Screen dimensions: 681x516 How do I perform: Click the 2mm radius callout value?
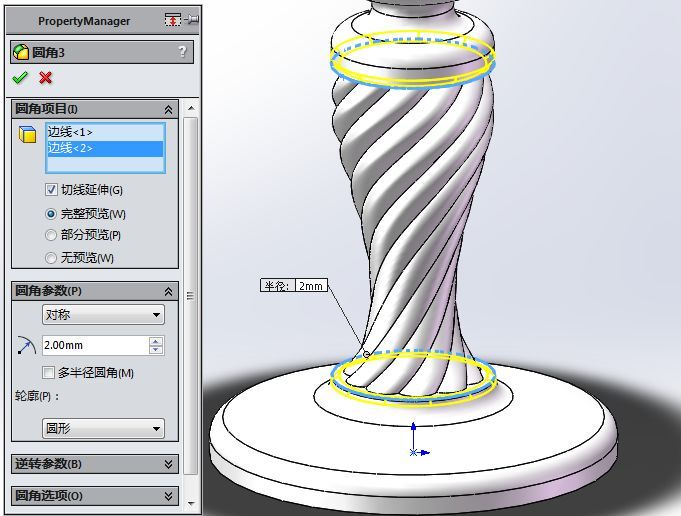[x=311, y=286]
